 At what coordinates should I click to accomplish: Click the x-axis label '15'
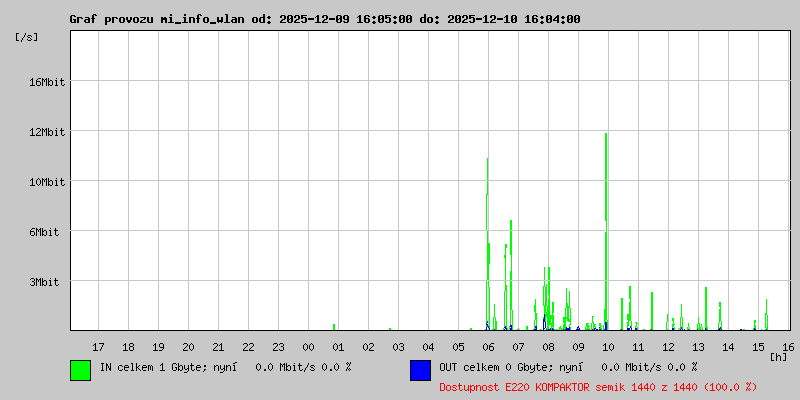[758, 347]
